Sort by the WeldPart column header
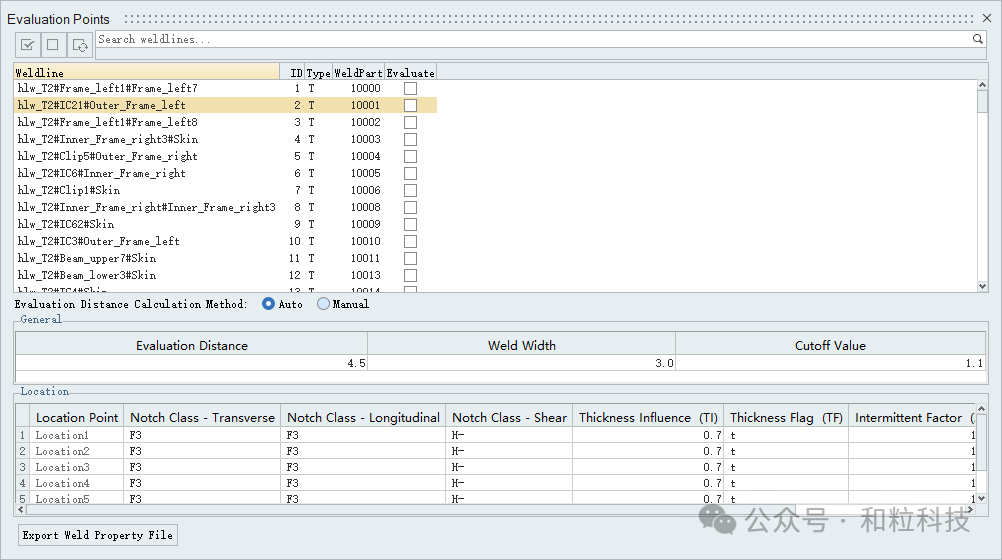 (358, 73)
